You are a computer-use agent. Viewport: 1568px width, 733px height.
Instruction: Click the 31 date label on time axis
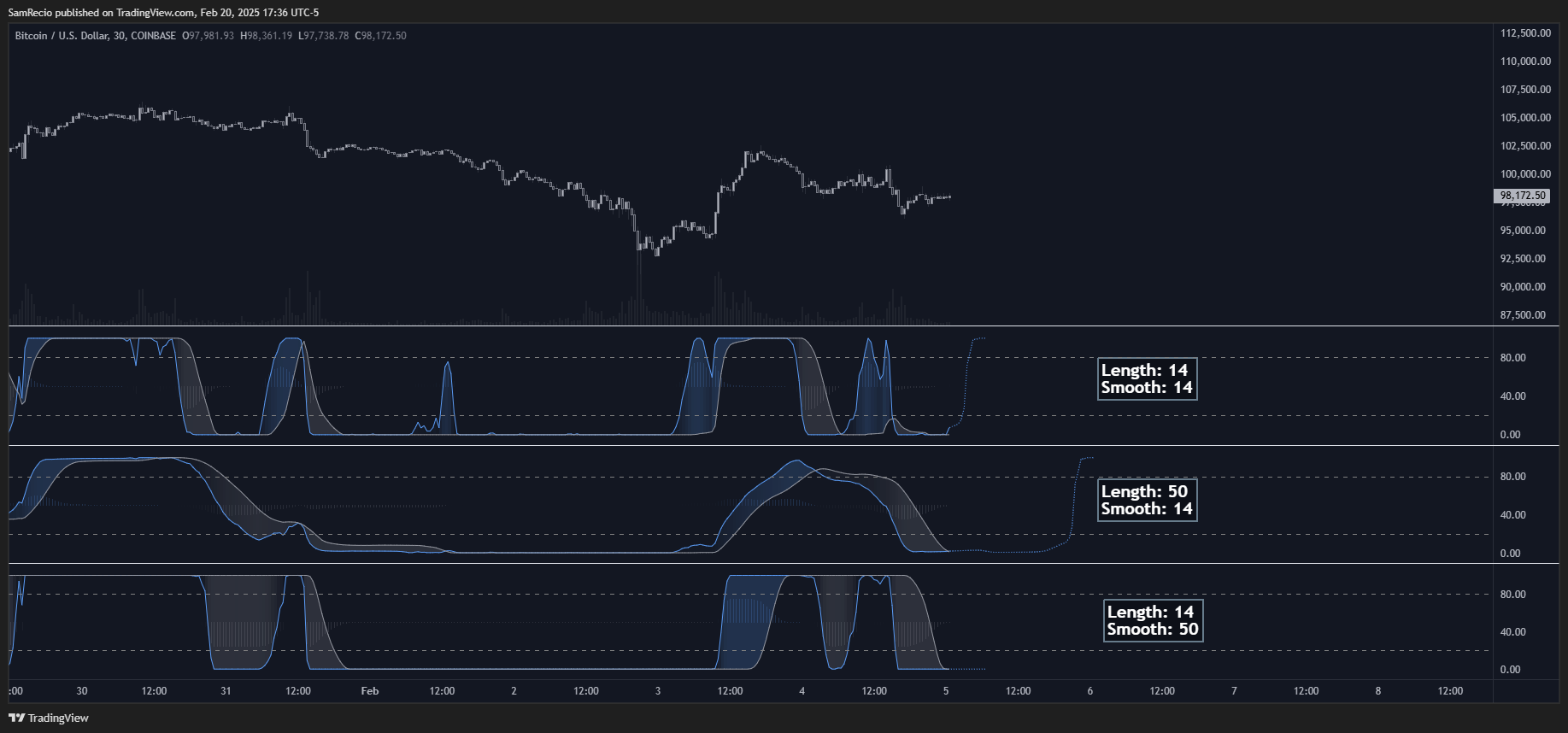tap(226, 691)
